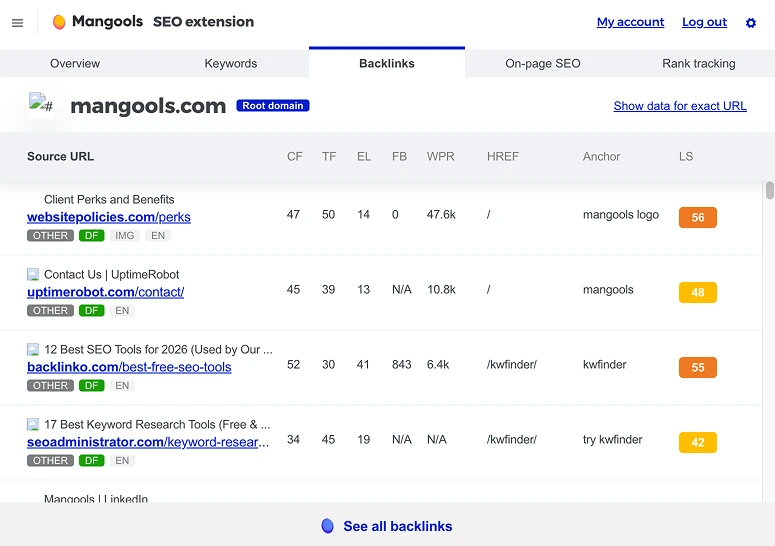Screen dimensions: 775x546
Task: Click the Mangools logo icon
Action: point(59,22)
